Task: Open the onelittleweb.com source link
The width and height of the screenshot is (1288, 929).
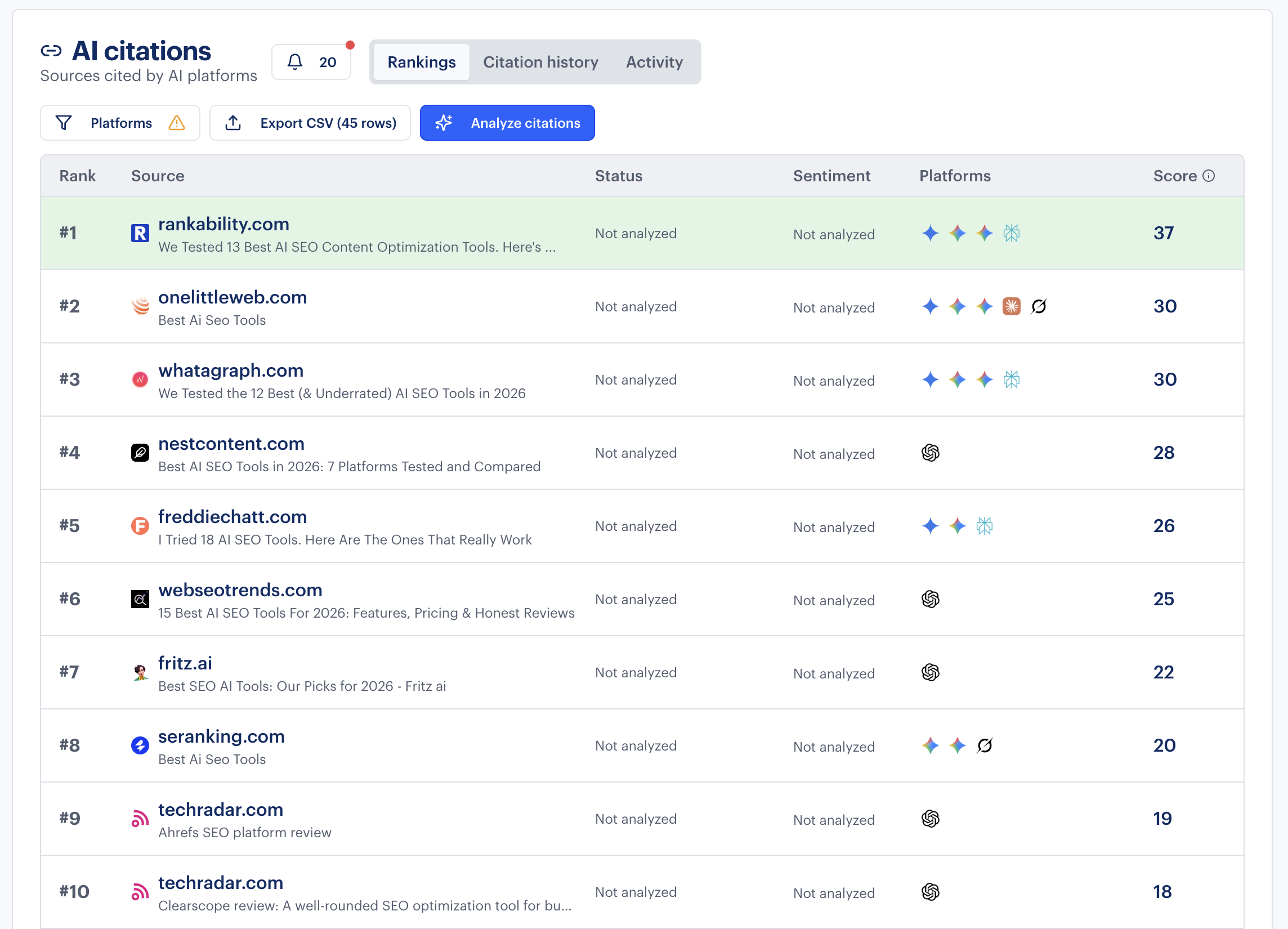Action: [x=232, y=297]
